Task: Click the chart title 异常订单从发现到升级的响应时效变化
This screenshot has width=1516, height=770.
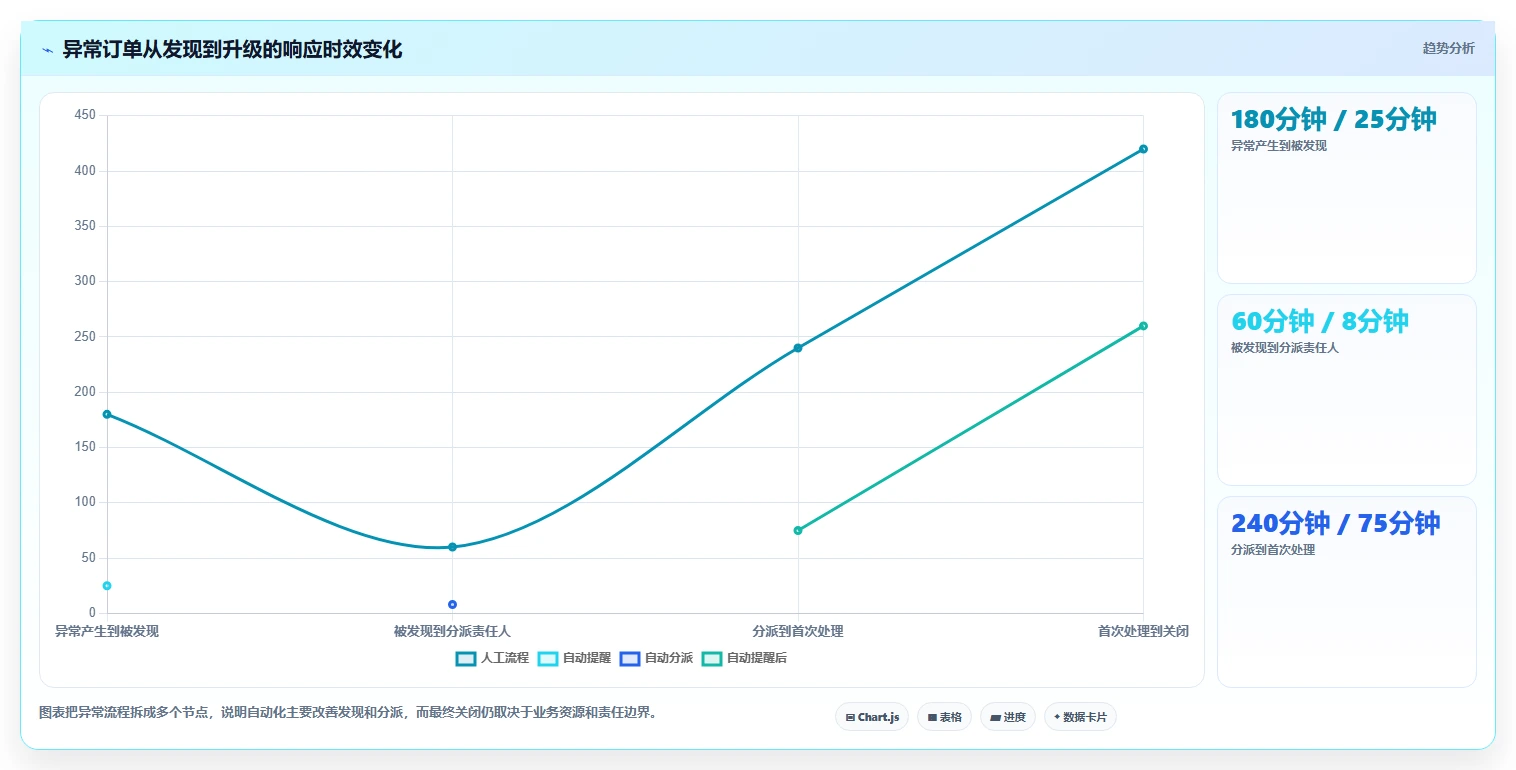Action: 232,50
